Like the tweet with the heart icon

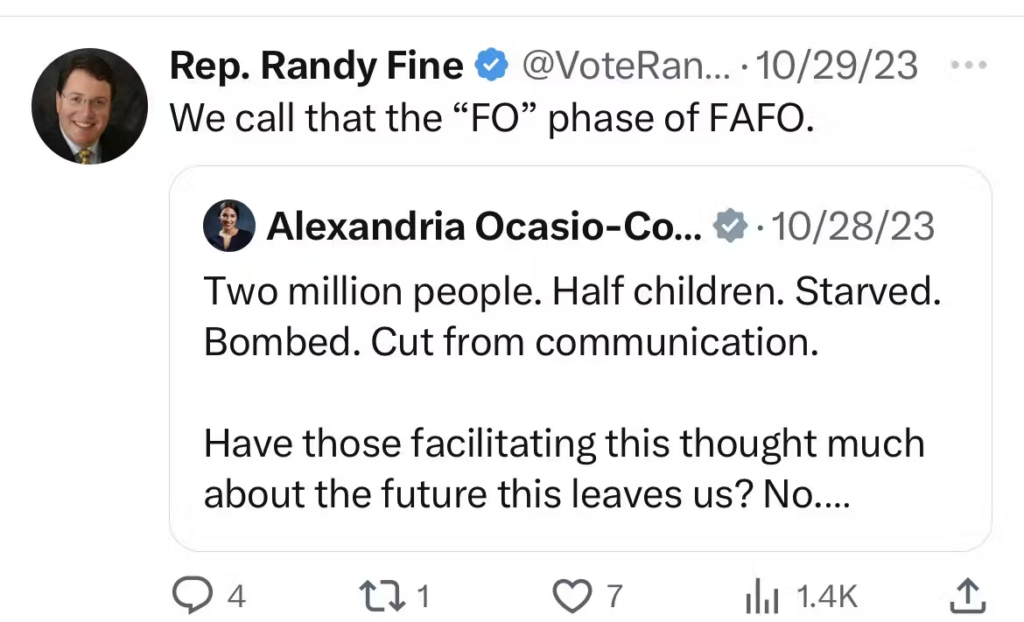pos(572,596)
